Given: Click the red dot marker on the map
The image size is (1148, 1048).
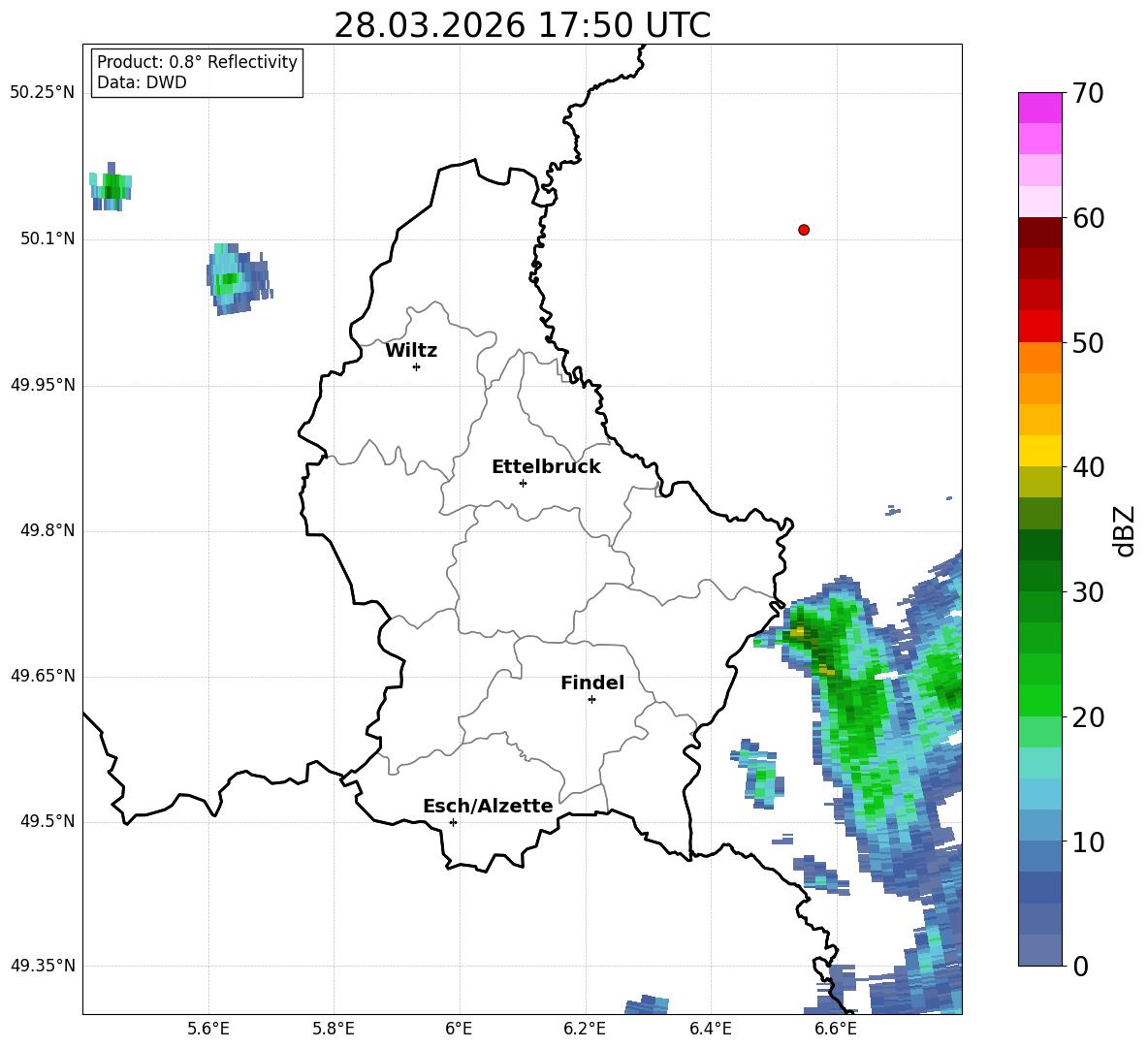Looking at the screenshot, I should (804, 230).
